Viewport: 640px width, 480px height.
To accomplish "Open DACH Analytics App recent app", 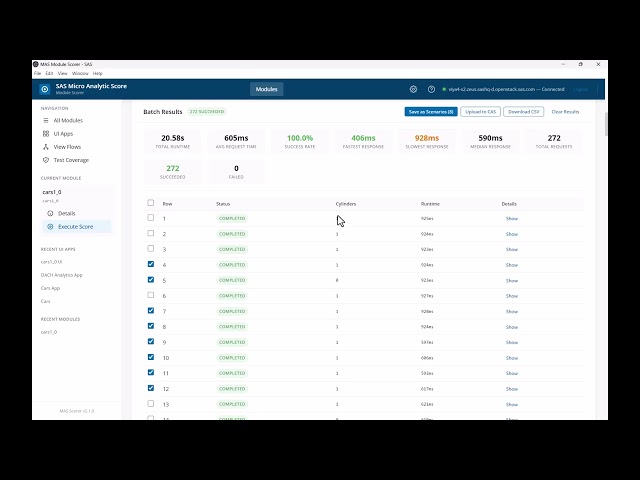I will [62, 275].
